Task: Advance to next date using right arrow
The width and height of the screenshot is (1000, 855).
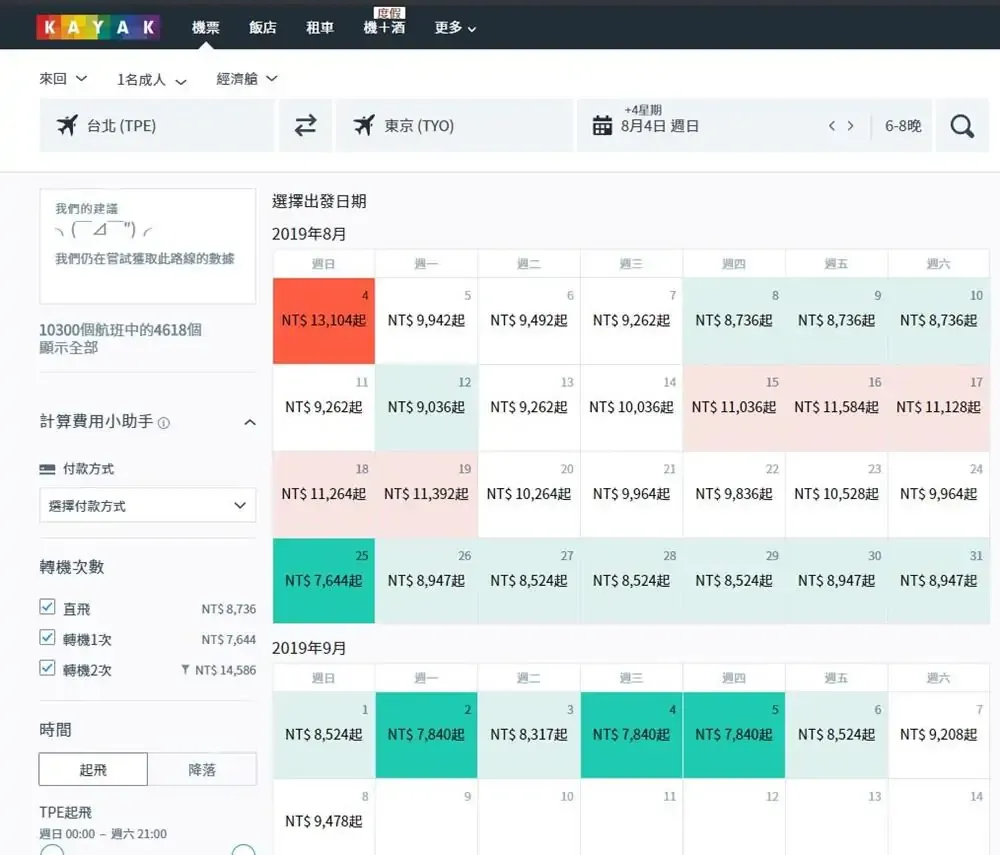Action: [851, 126]
